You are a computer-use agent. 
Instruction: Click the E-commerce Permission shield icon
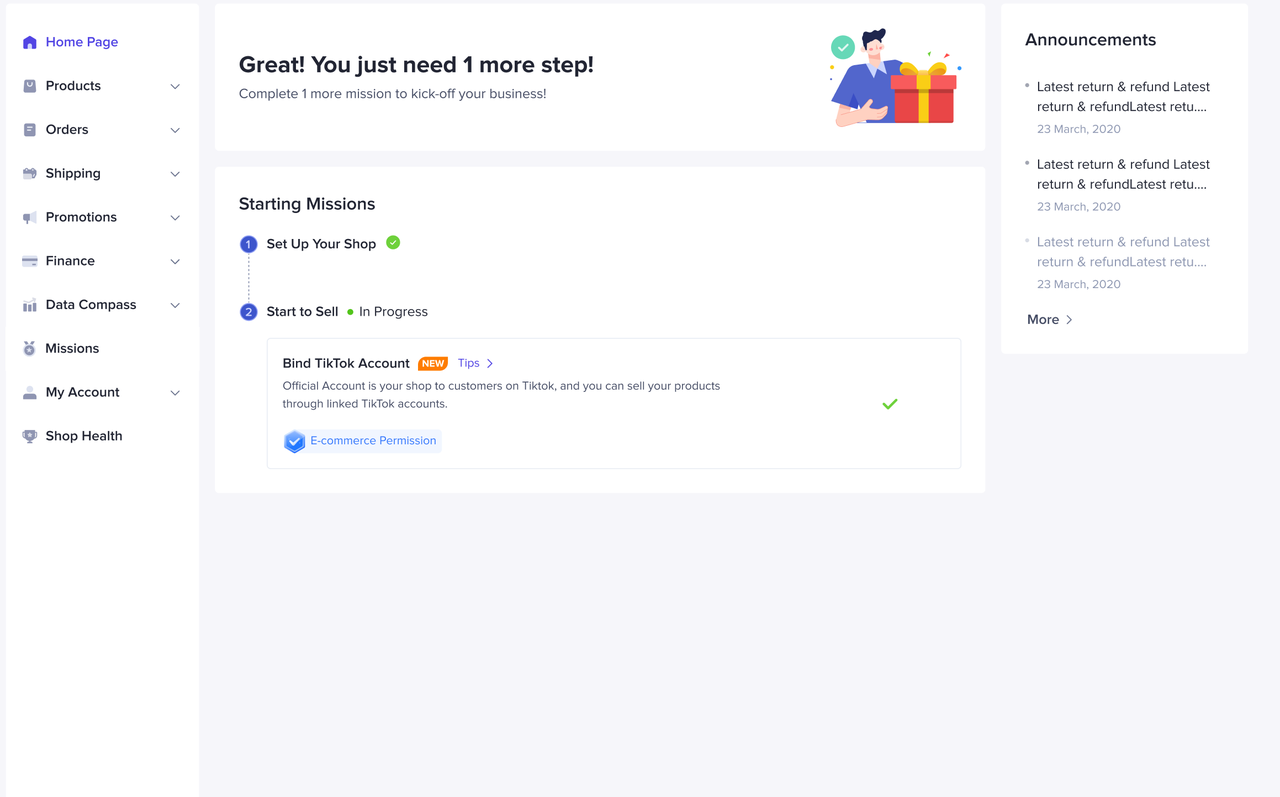click(x=294, y=441)
